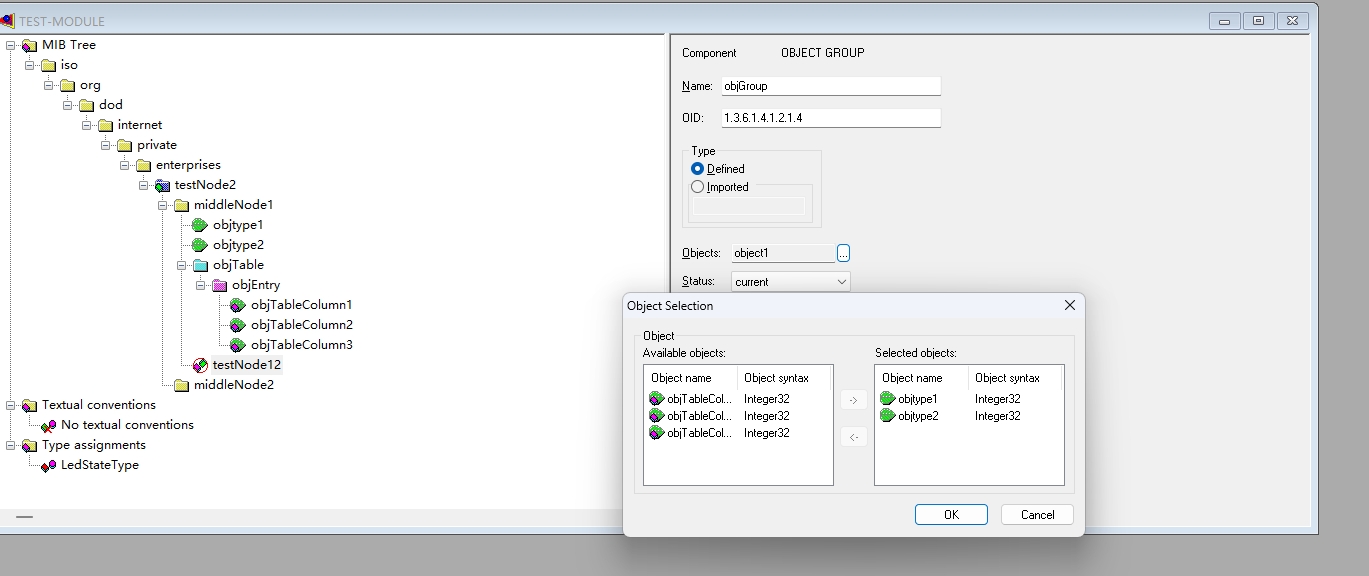Image resolution: width=1369 pixels, height=576 pixels.
Task: Click Cancel in Object Selection dialog
Action: [x=1037, y=514]
